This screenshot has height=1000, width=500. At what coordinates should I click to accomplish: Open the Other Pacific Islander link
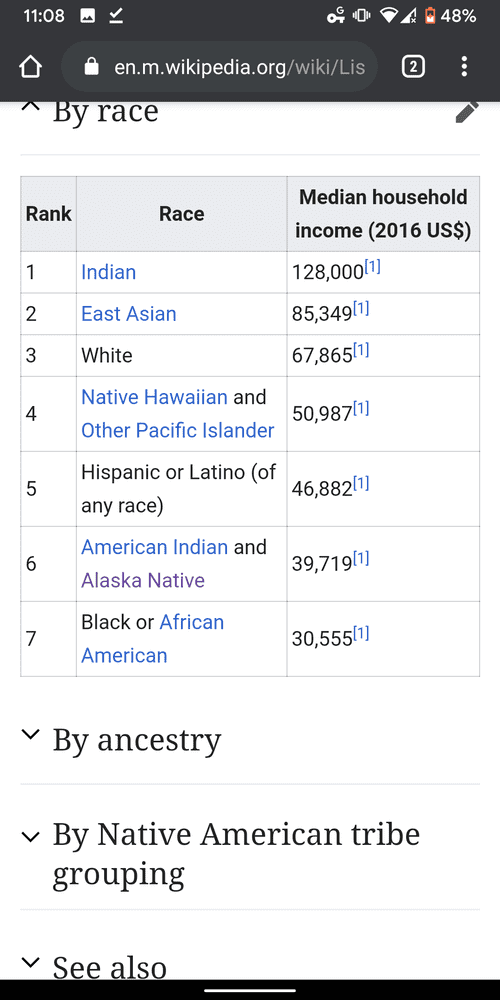pyautogui.click(x=178, y=430)
